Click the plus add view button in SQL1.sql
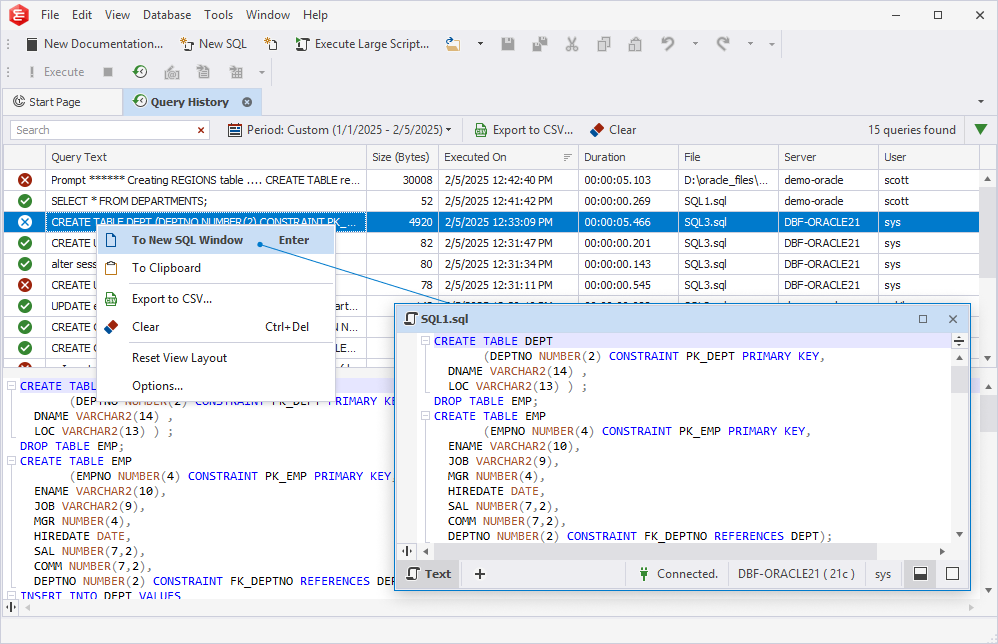 coord(480,574)
